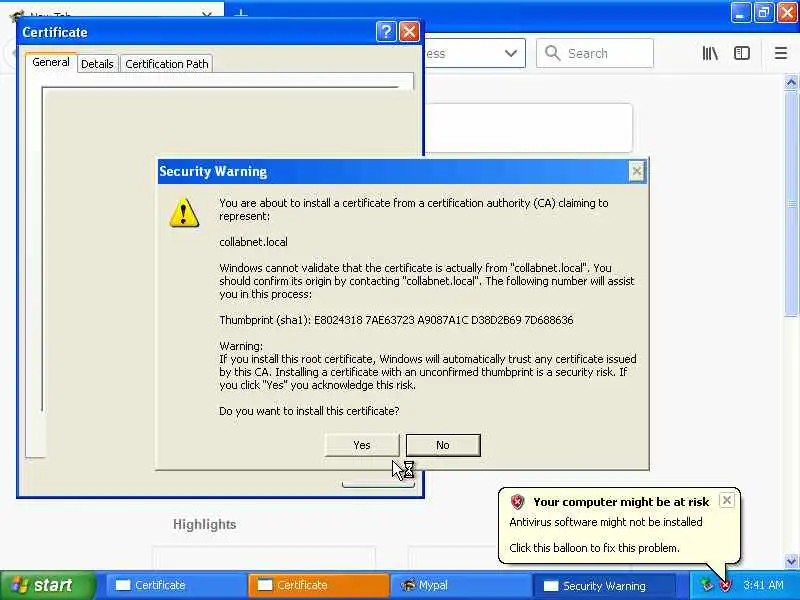Click the browser scrollbar up arrow

click(x=791, y=82)
